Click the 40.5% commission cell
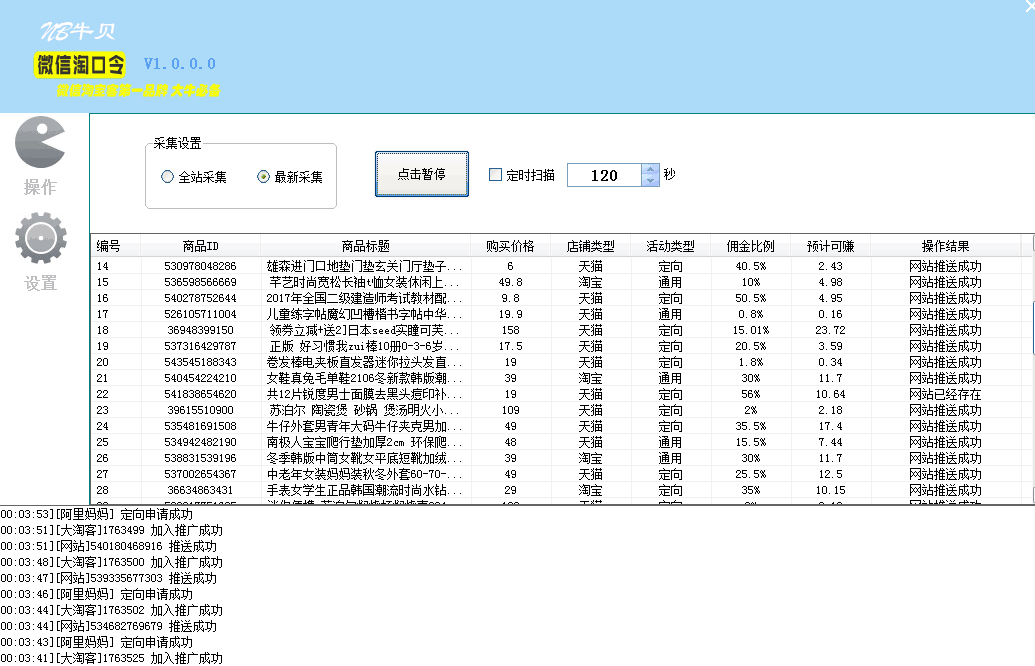Image resolution: width=1035 pixels, height=666 pixels. coord(751,266)
